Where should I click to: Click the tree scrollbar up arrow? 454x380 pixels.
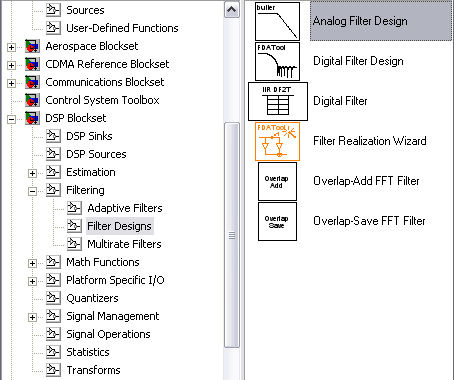click(x=232, y=10)
